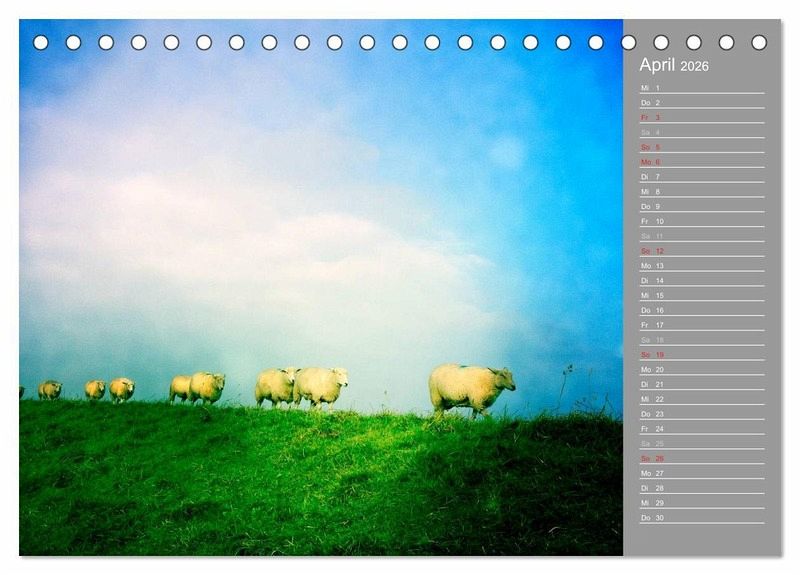This screenshot has width=800, height=575.
Task: Select the red "So 26" Sunday row
Action: (x=701, y=458)
